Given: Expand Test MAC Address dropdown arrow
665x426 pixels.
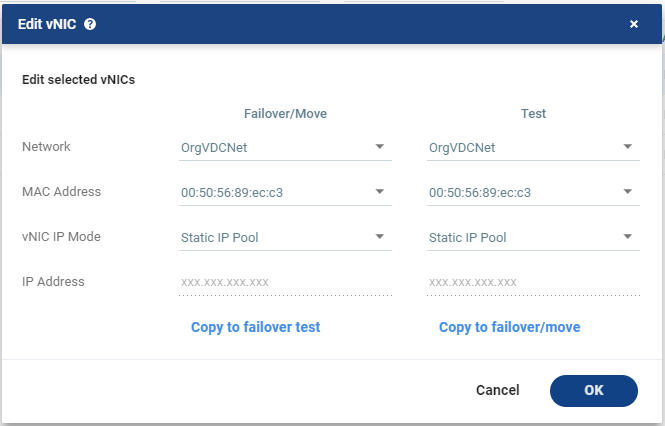Looking at the screenshot, I should click(x=628, y=192).
